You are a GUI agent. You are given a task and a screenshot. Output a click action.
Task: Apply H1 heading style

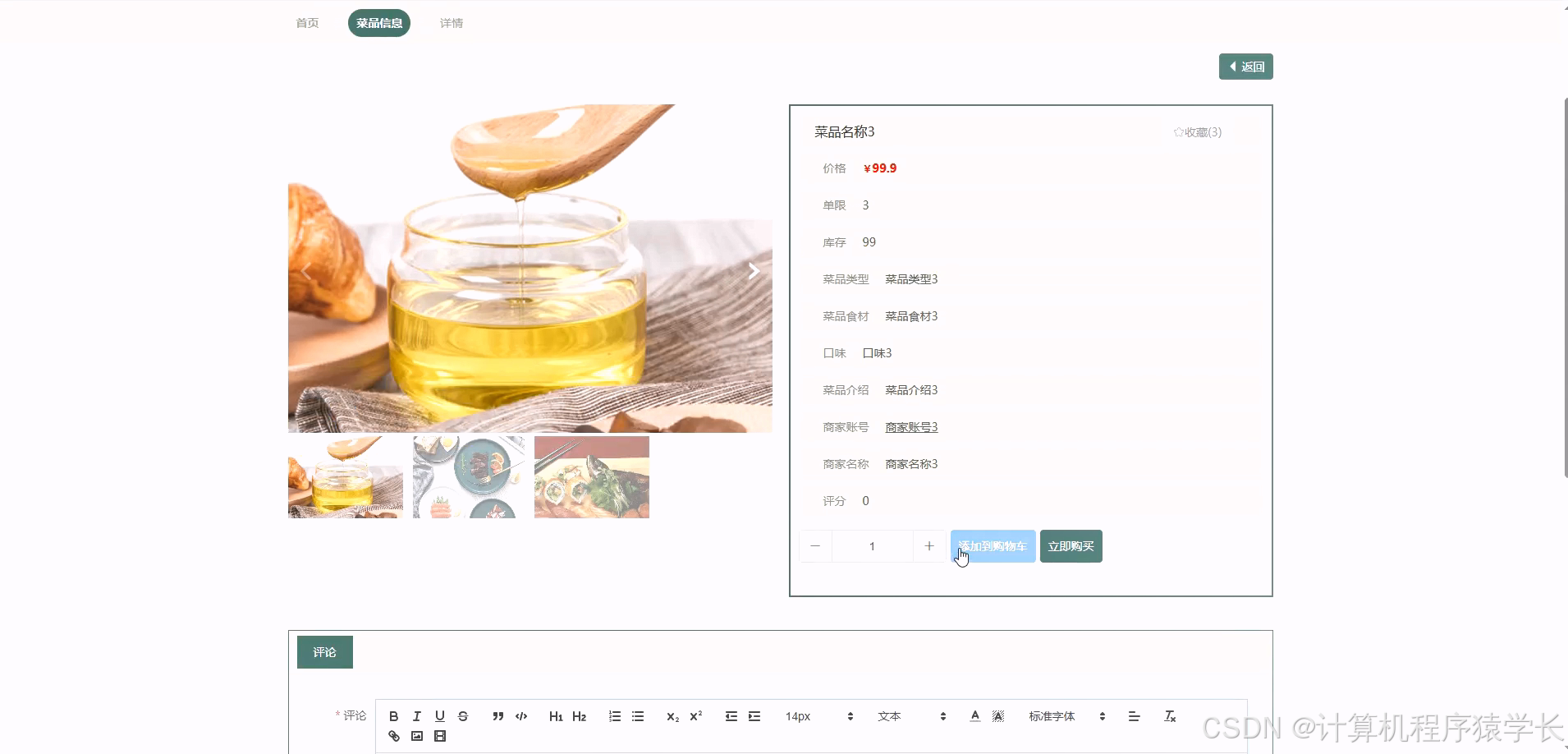coord(556,715)
